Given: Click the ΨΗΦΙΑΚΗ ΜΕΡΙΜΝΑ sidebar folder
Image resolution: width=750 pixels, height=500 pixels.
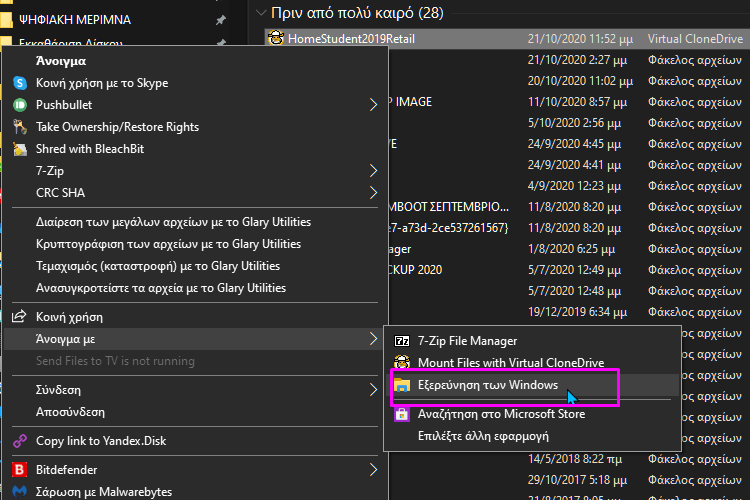Looking at the screenshot, I should click(75, 20).
